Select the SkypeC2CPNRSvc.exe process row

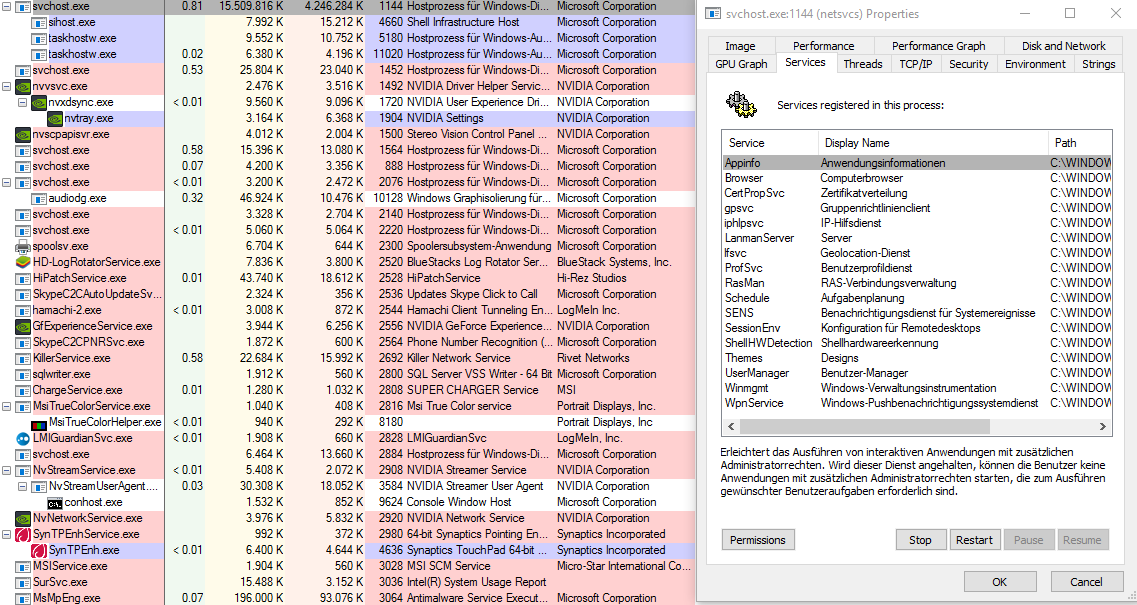(x=348, y=342)
